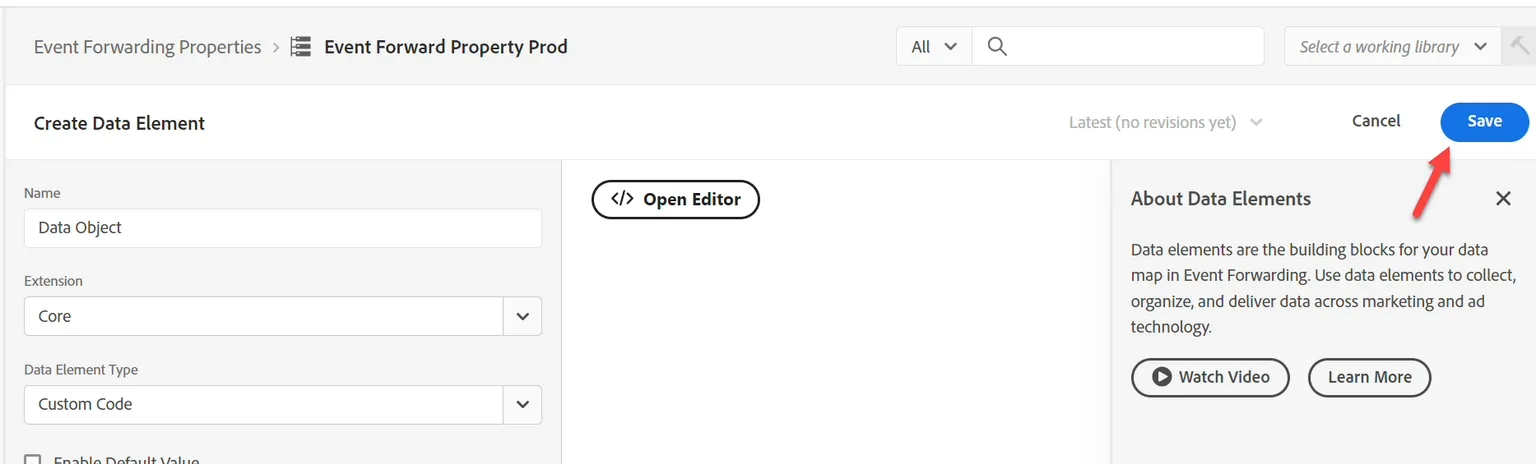This screenshot has height=464, width=1536.
Task: Go to Event Forwarding Properties breadcrumb
Action: [x=147, y=47]
